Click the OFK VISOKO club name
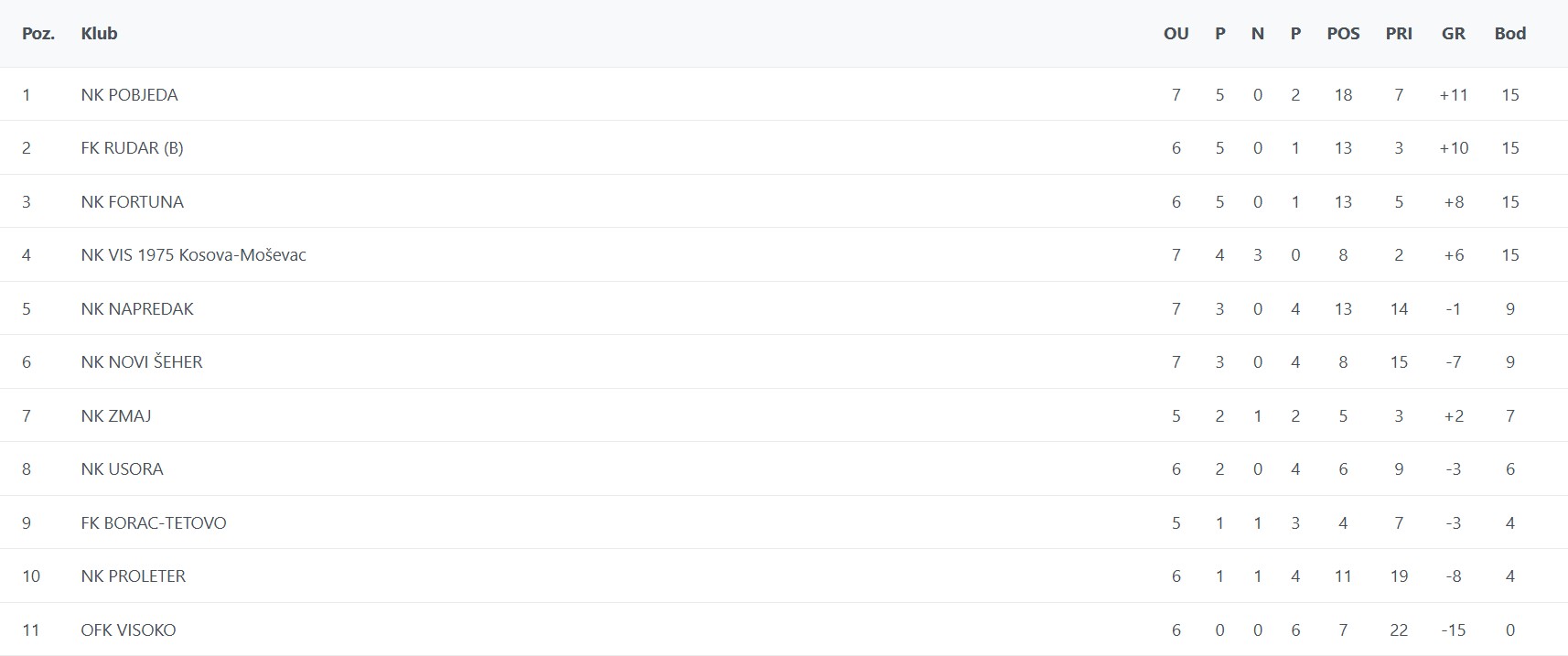The width and height of the screenshot is (1568, 656). 128,630
